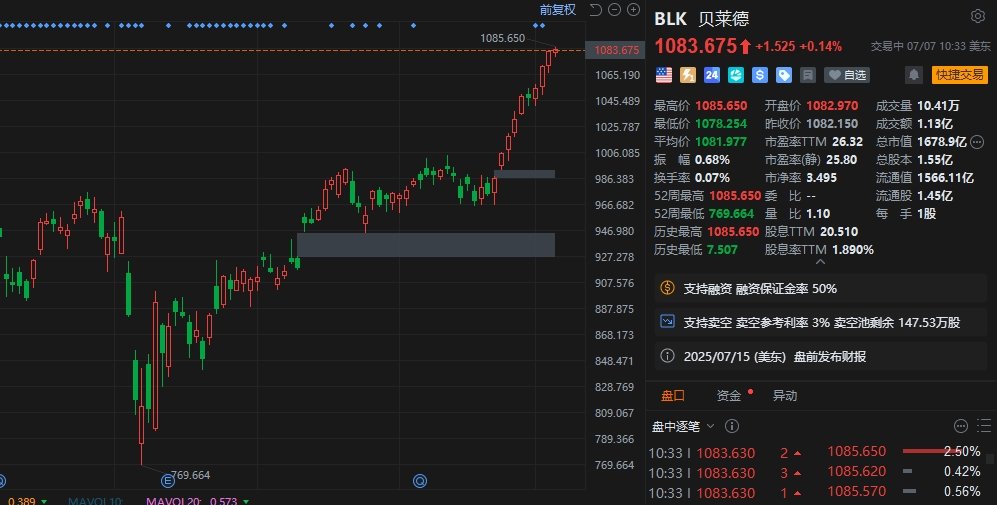Click the 1085.650 high label on chart

502,38
